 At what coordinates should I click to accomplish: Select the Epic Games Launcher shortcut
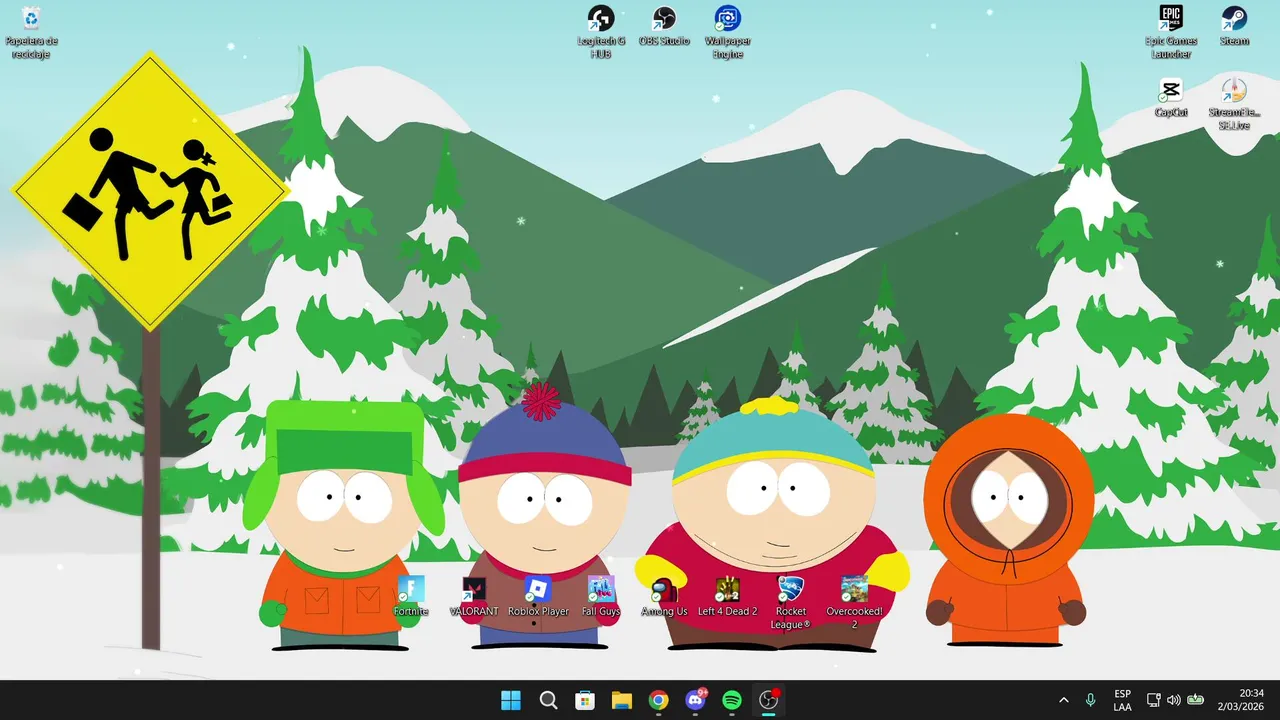pos(1171,32)
